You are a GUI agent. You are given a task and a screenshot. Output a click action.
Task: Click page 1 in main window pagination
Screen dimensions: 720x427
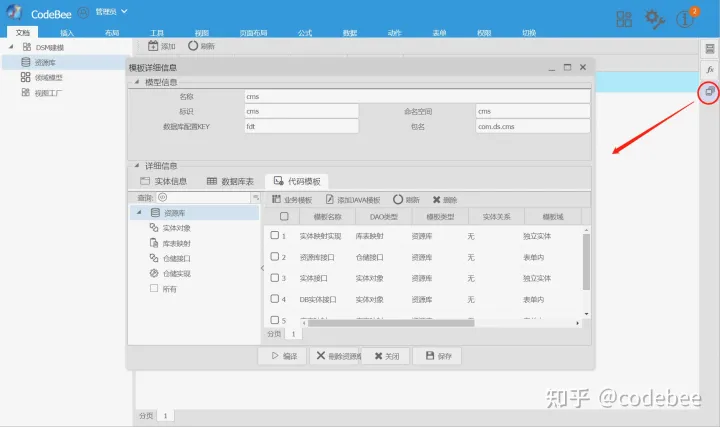point(165,416)
